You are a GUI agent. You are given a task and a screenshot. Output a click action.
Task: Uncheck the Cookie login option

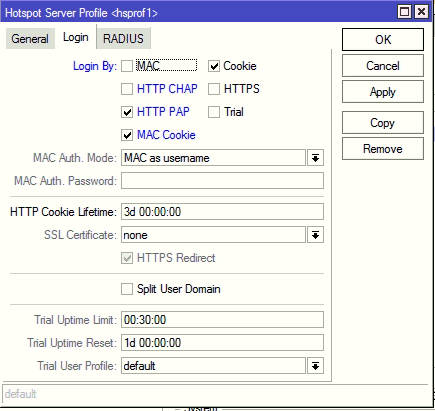(x=214, y=66)
